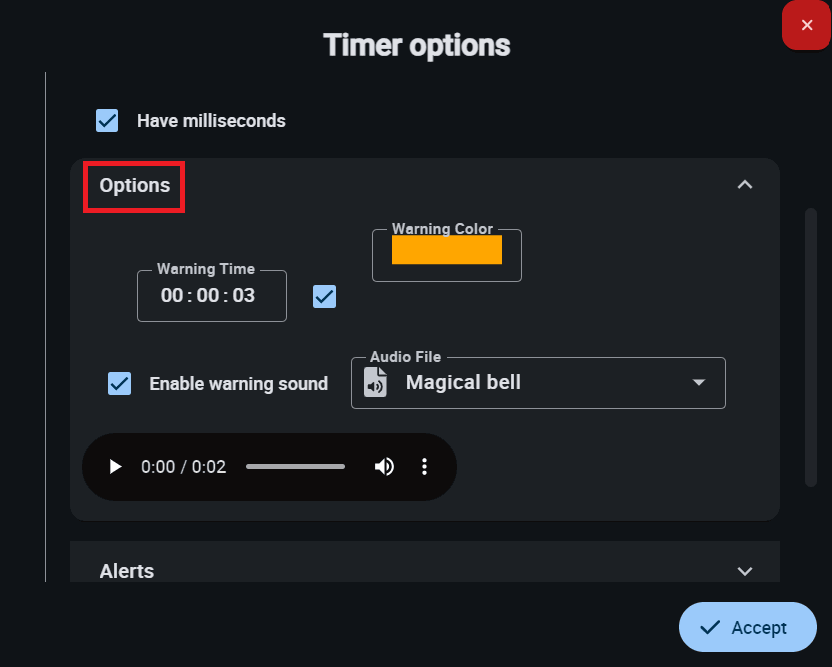Uncheck Have milliseconds checkbox

click(x=107, y=121)
